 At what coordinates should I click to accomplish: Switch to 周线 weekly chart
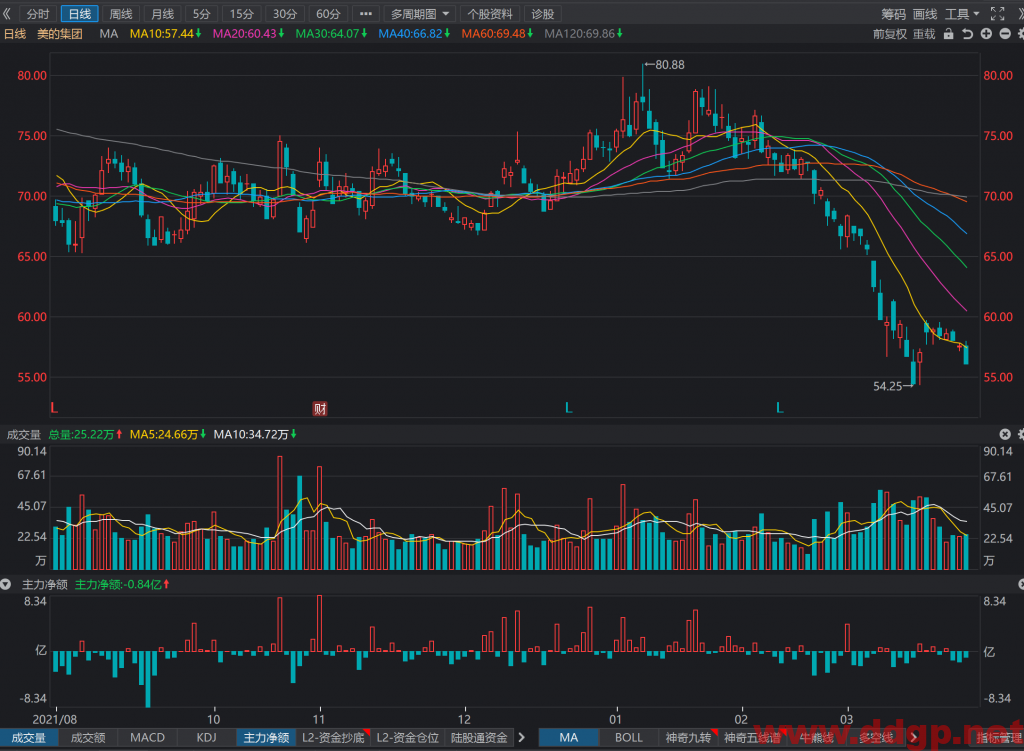coord(121,14)
